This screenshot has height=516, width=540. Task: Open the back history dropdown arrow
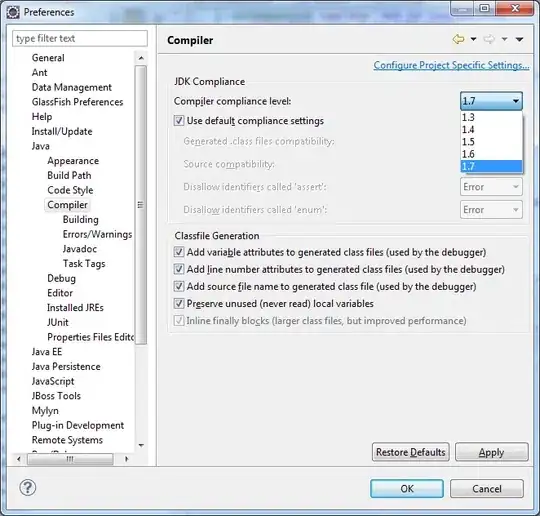[474, 39]
